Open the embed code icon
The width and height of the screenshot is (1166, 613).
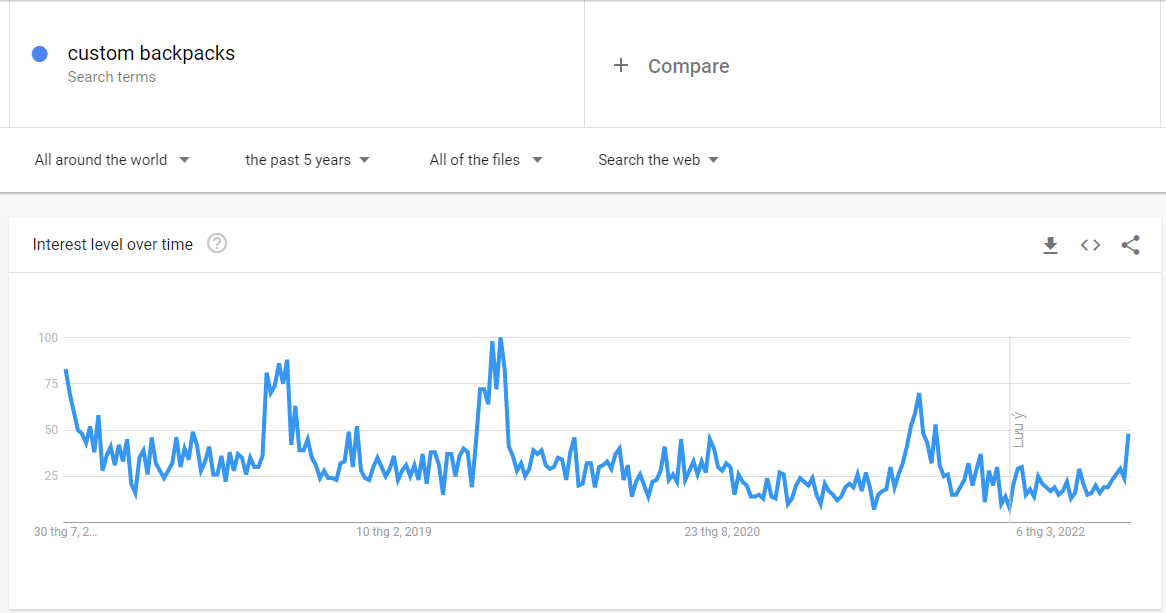coord(1090,245)
